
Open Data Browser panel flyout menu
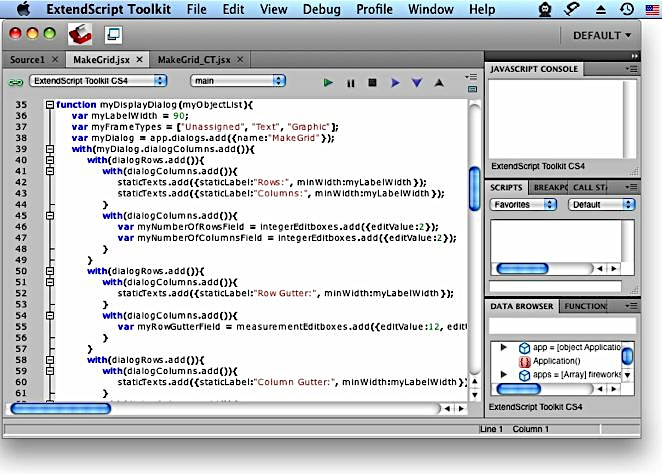click(632, 306)
